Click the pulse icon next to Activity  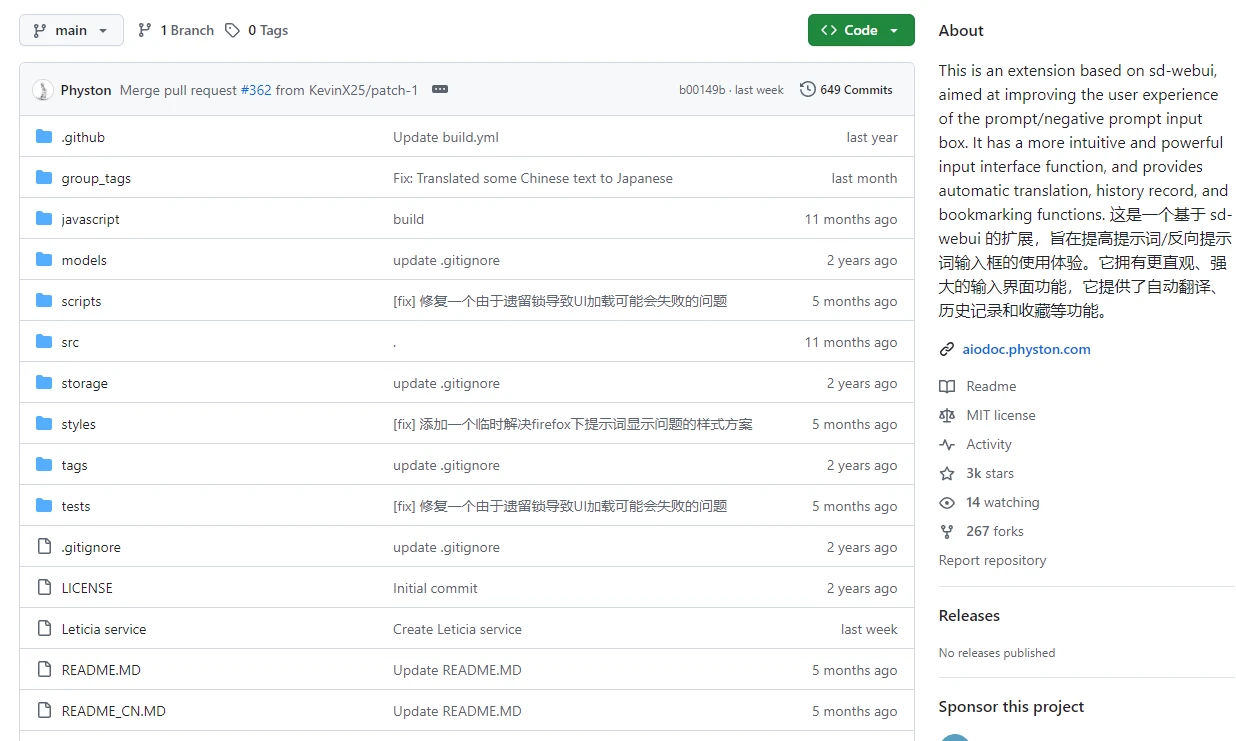[x=947, y=444]
